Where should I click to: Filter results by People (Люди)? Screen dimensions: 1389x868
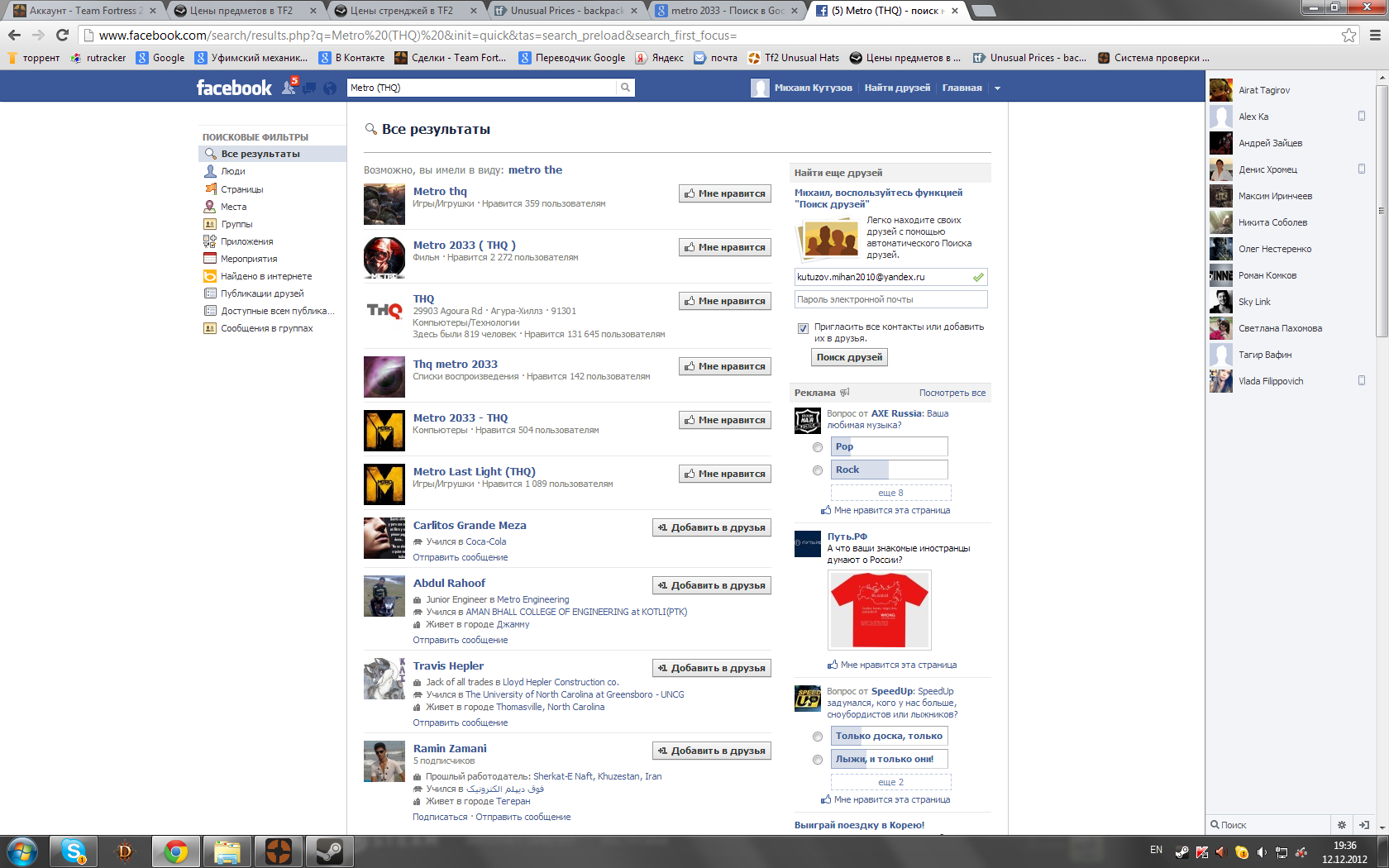click(233, 171)
